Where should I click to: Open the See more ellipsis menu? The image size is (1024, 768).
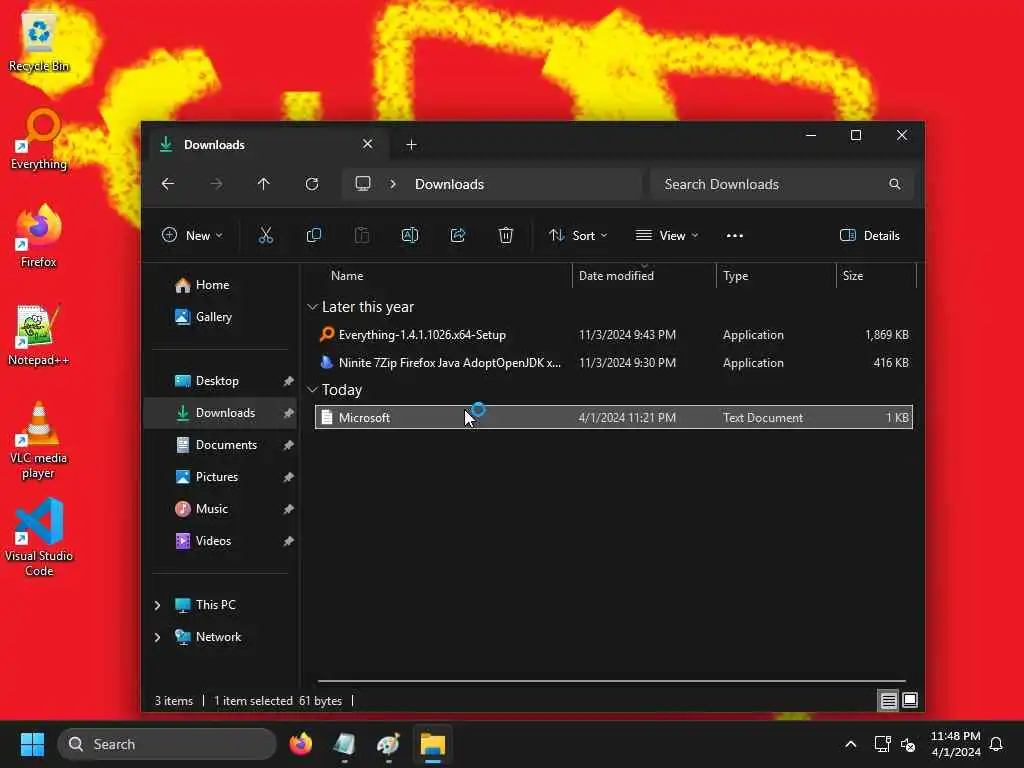pyautogui.click(x=735, y=236)
